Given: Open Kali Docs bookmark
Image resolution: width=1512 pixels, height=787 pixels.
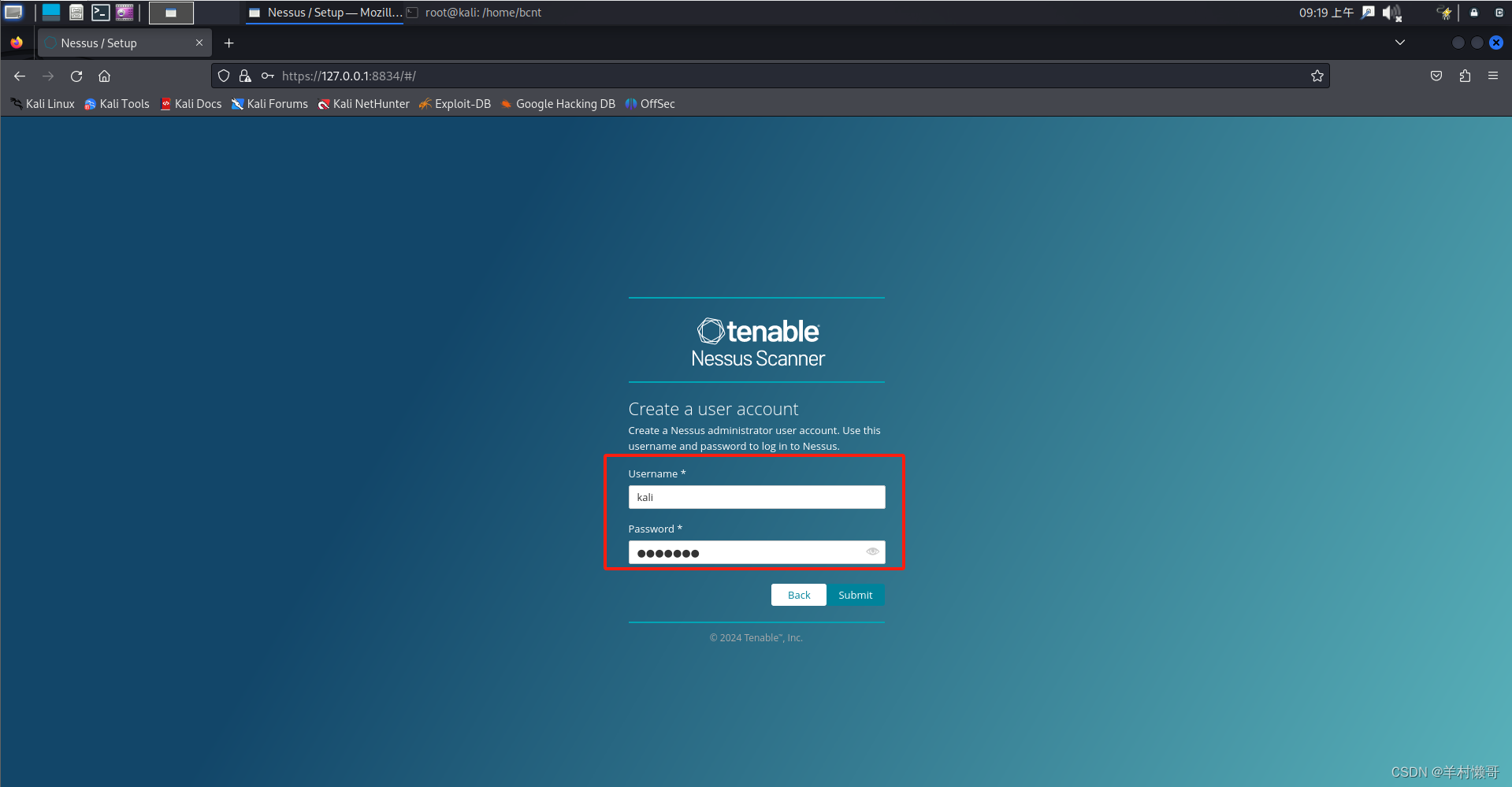Looking at the screenshot, I should pos(191,104).
